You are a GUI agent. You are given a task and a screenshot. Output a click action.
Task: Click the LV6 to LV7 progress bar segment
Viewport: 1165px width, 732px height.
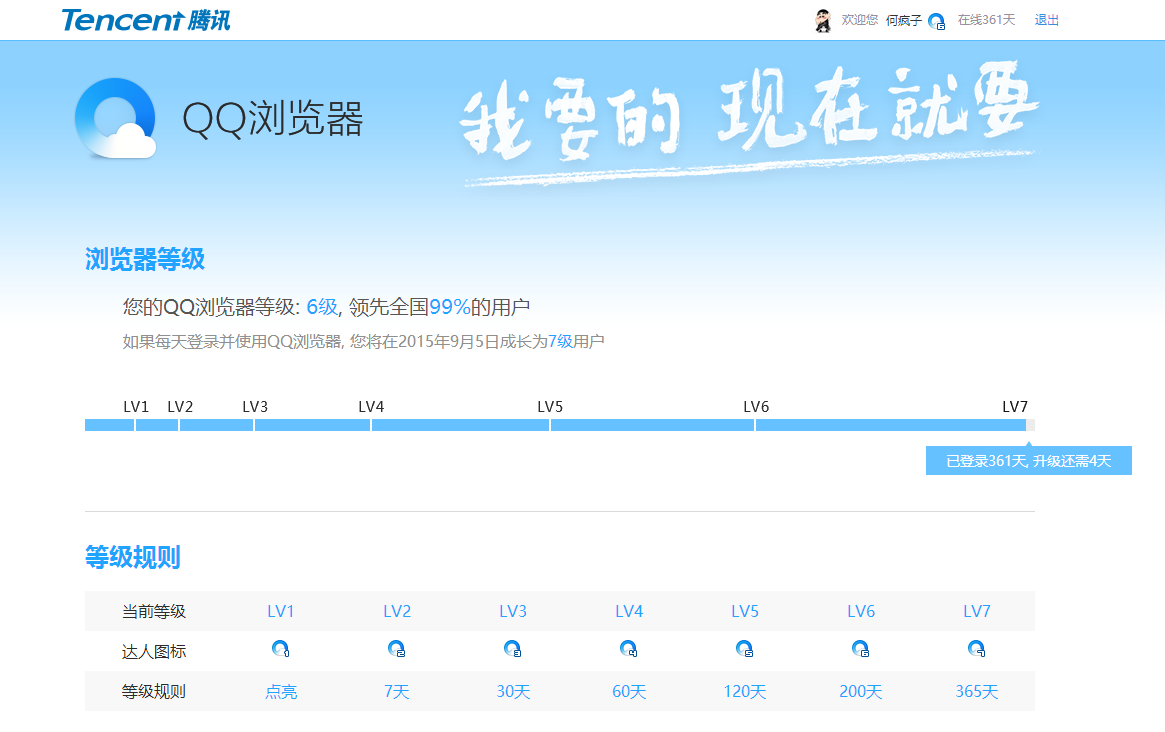891,425
